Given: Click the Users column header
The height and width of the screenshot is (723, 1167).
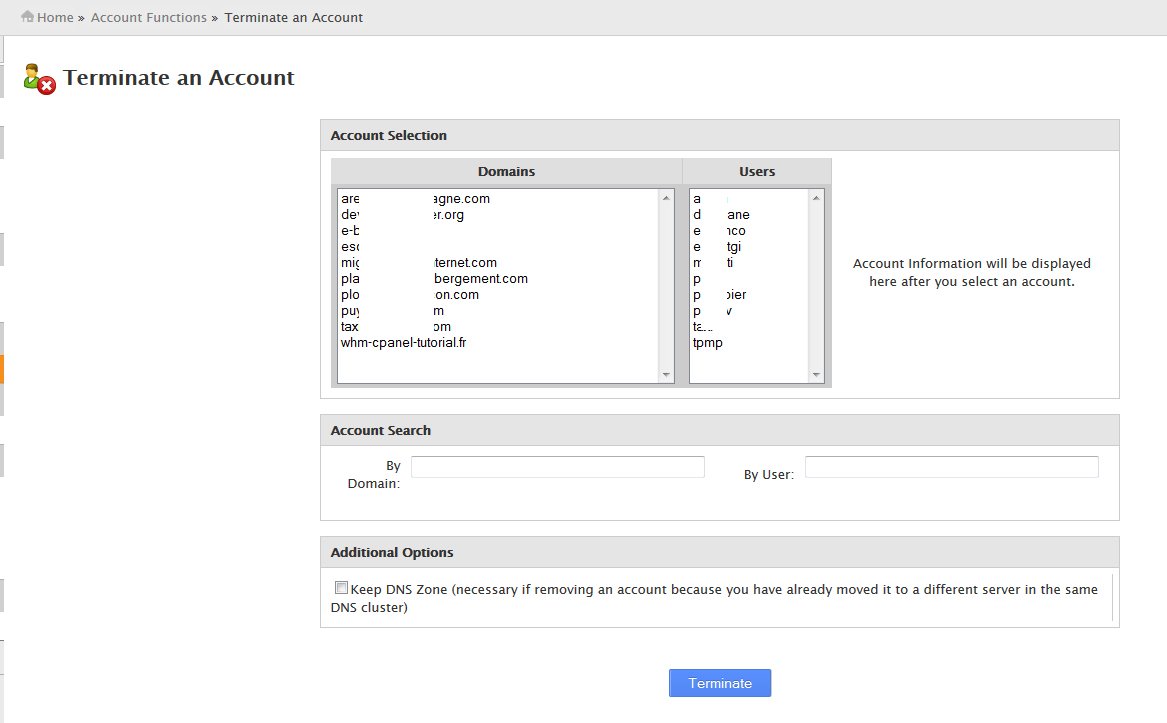Looking at the screenshot, I should (757, 171).
